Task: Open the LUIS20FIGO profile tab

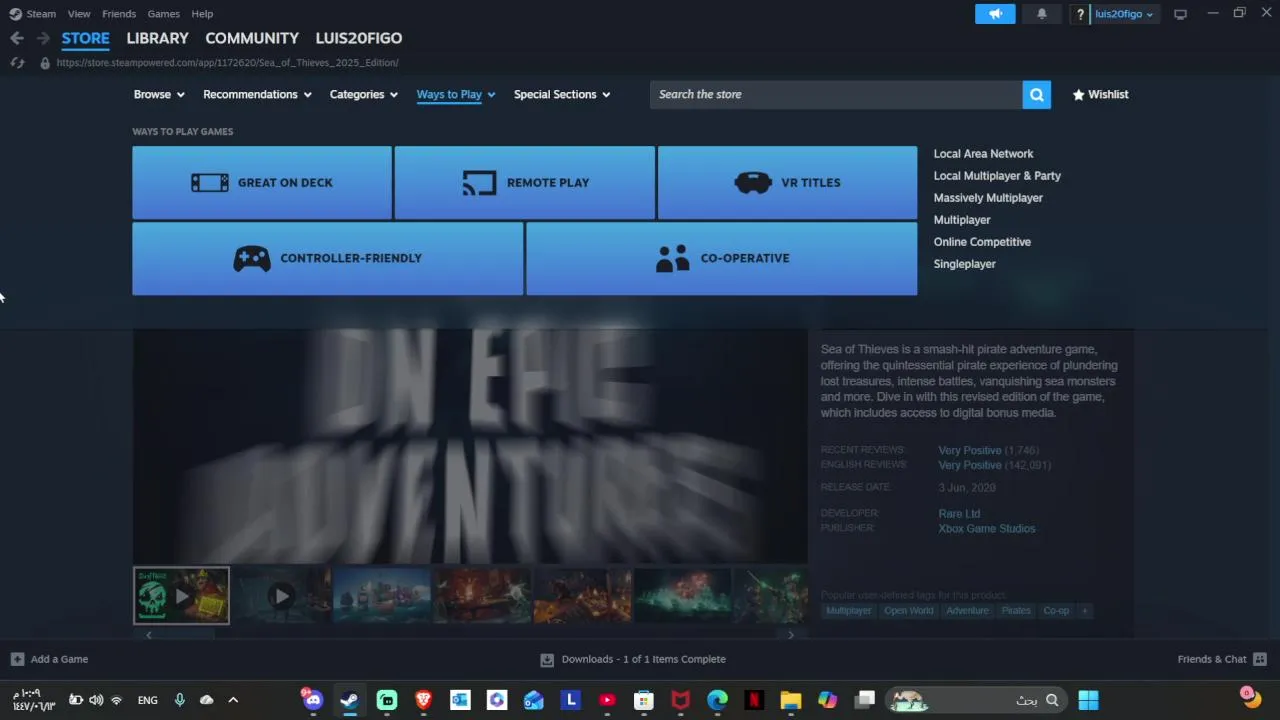Action: [x=359, y=38]
